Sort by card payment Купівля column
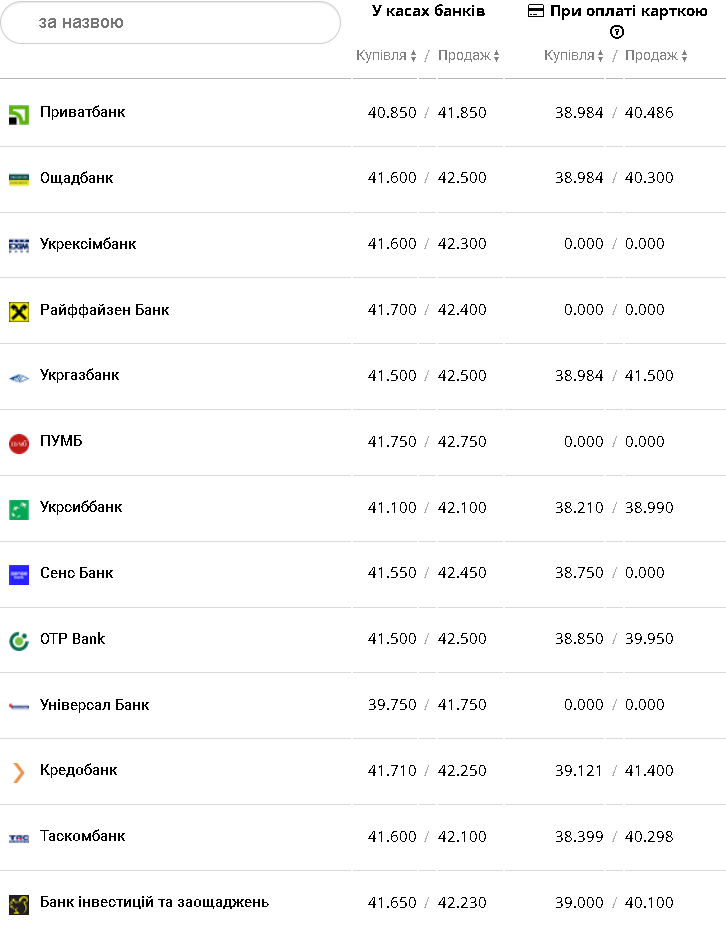726x926 pixels. [574, 56]
